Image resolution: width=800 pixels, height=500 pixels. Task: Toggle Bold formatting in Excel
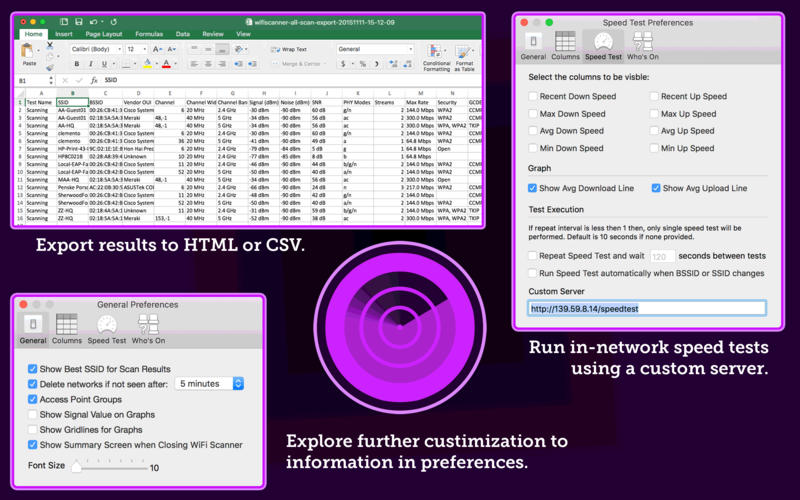(77, 64)
